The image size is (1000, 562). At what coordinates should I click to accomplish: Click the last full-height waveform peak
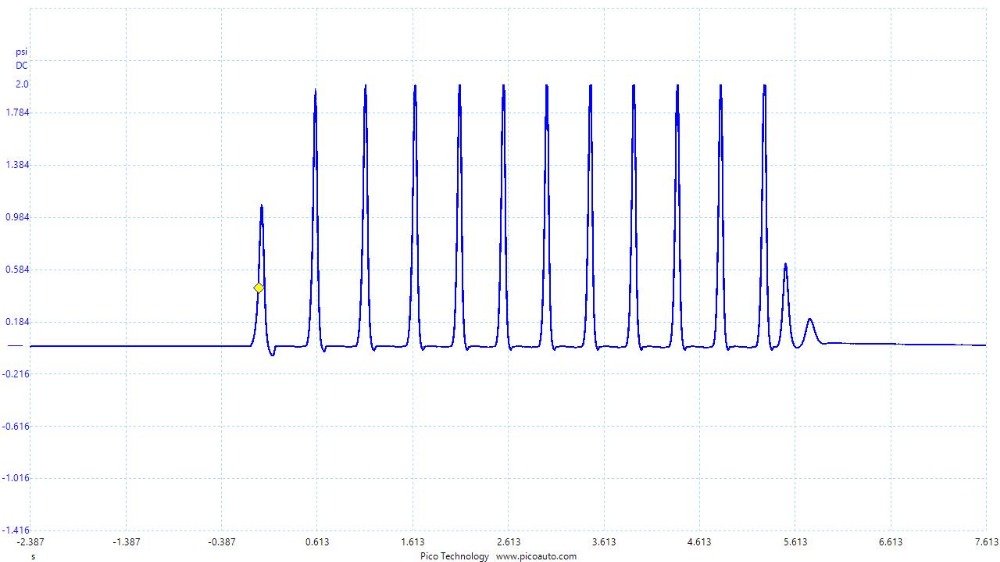point(765,88)
